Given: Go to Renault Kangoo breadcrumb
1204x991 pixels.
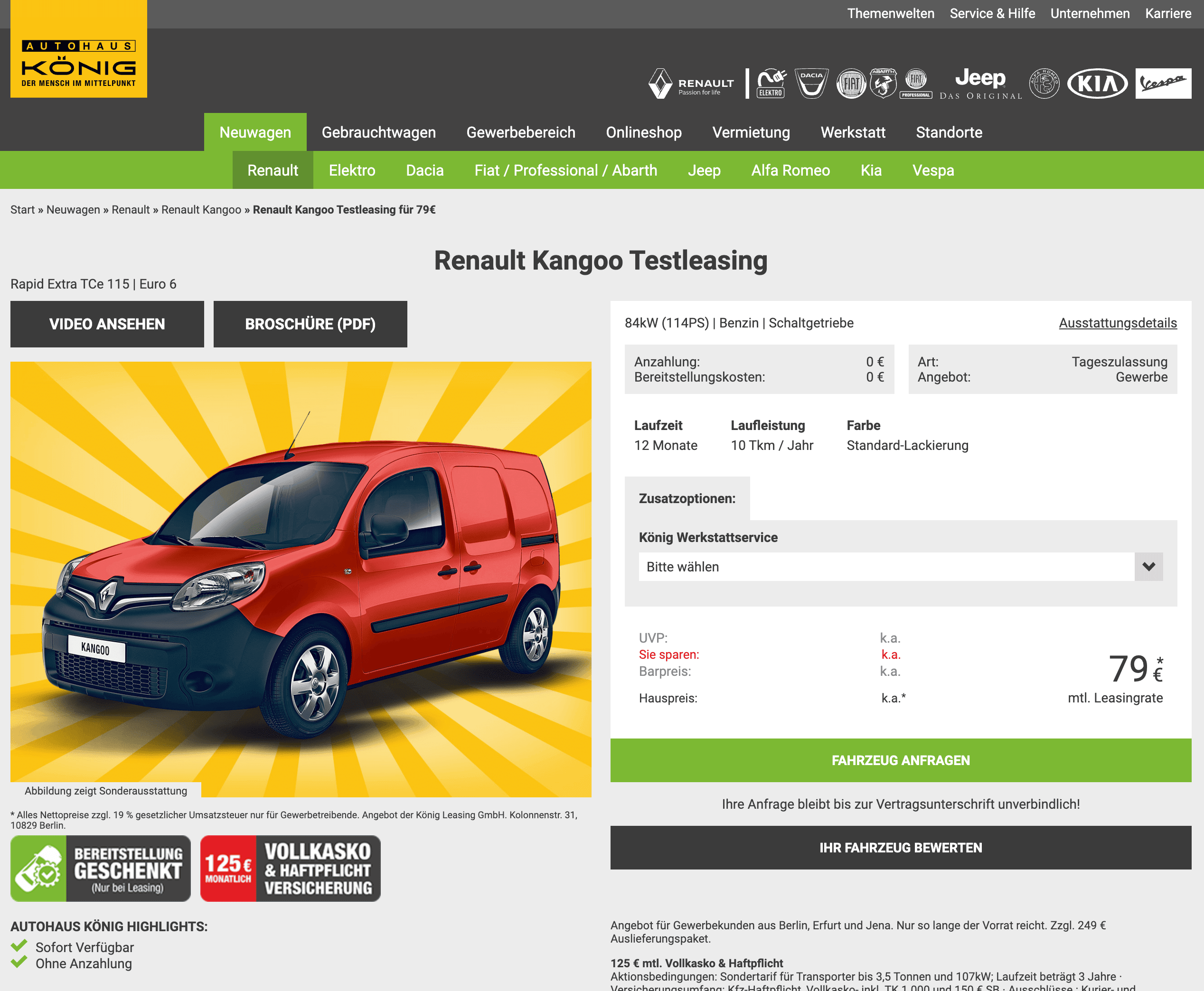Looking at the screenshot, I should (x=201, y=209).
